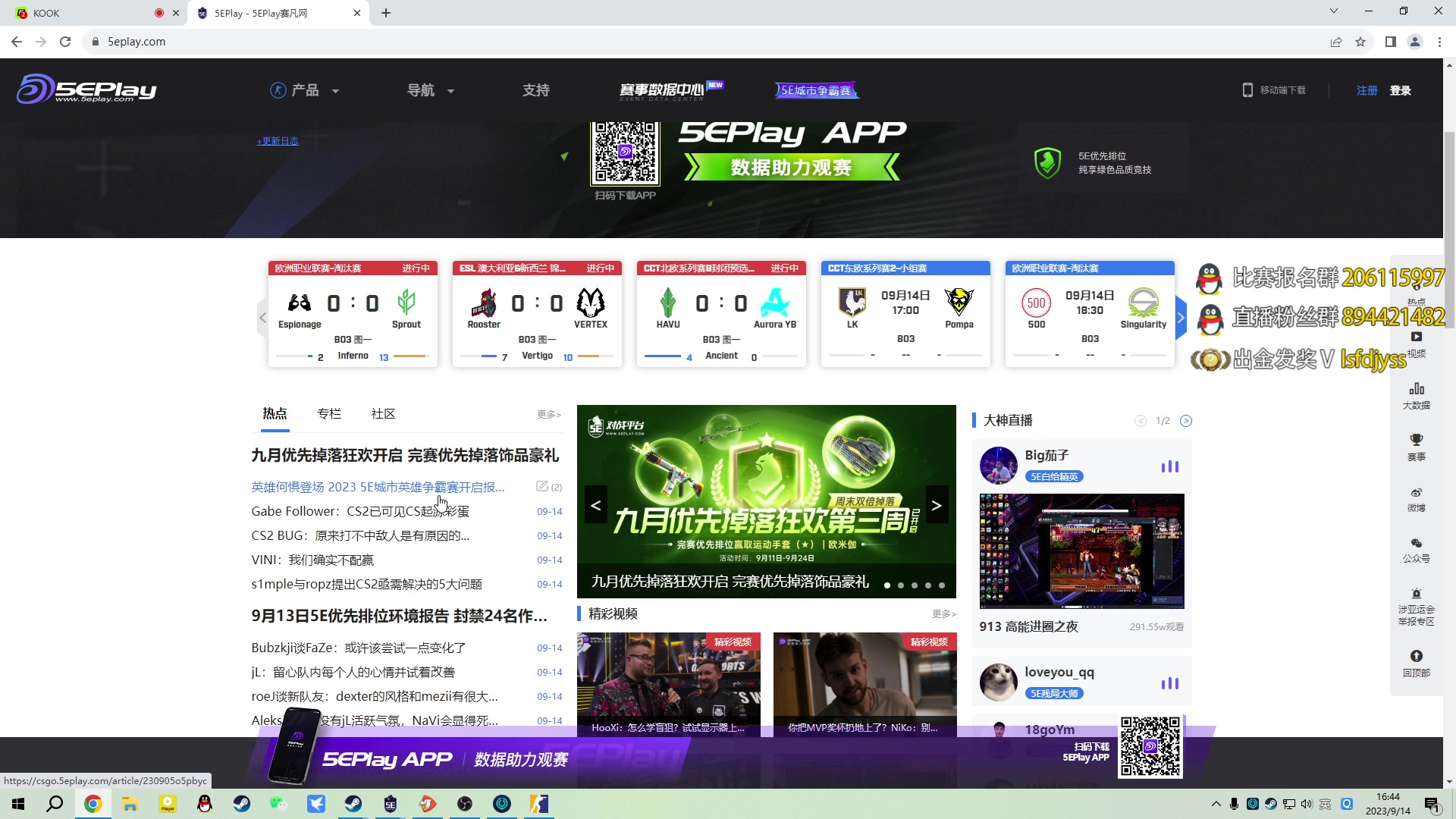Expand the 导航 dropdown menu
Viewport: 1456px width, 819px height.
[x=430, y=90]
